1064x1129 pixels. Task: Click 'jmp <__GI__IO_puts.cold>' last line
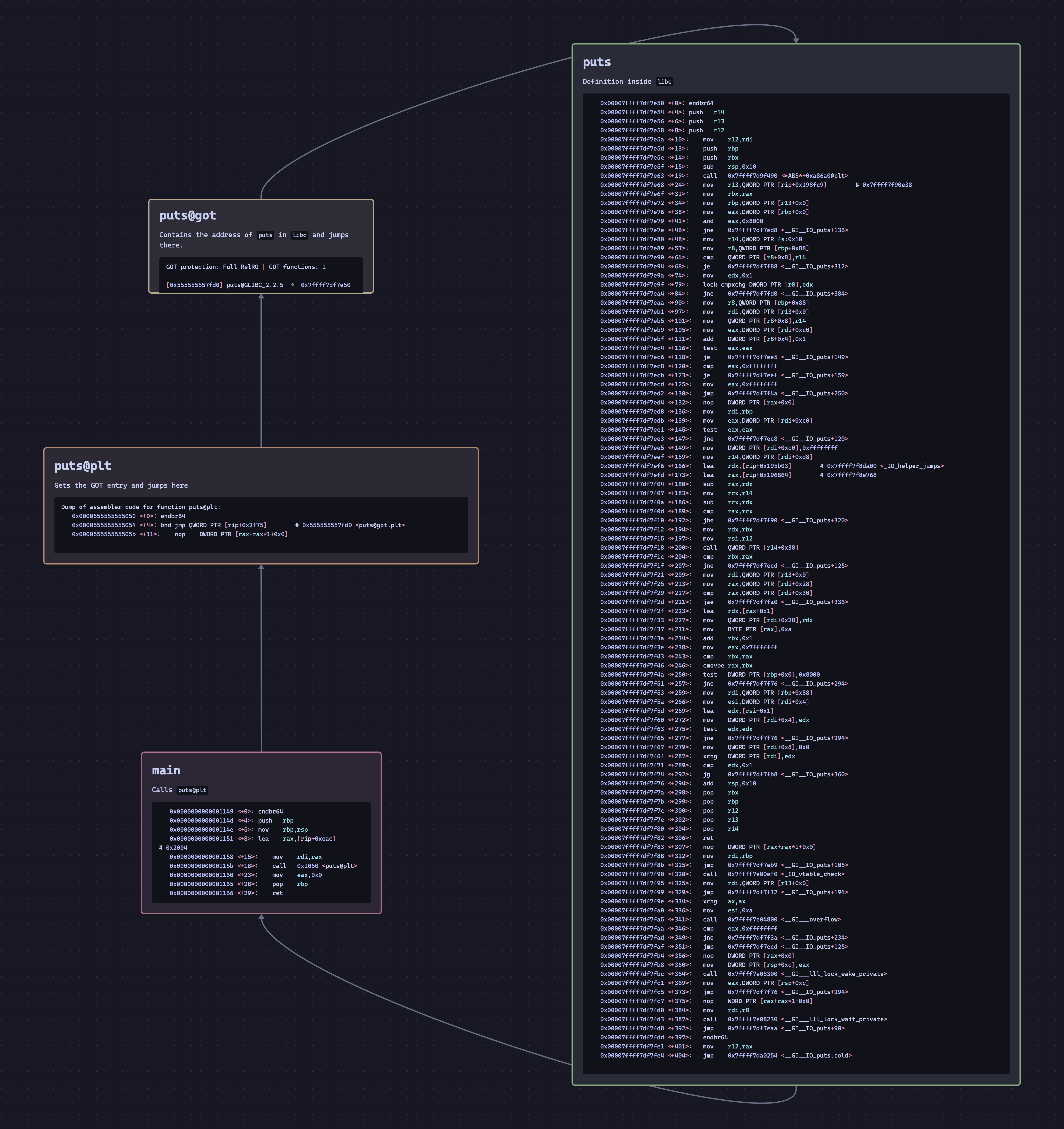coord(777,1056)
